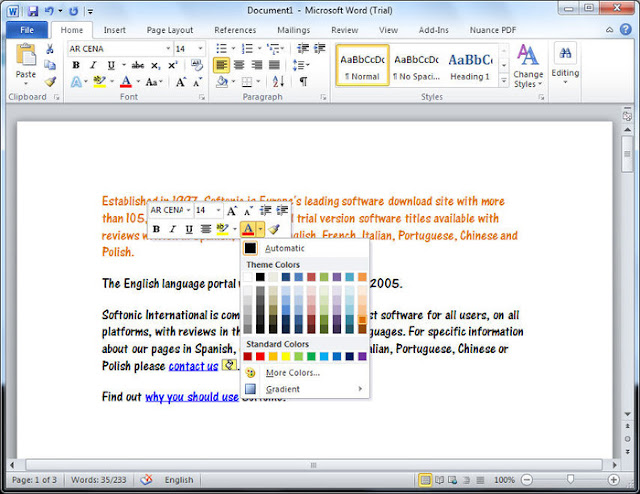The image size is (640, 494).
Task: Open the Font dialog launcher
Action: [x=202, y=97]
